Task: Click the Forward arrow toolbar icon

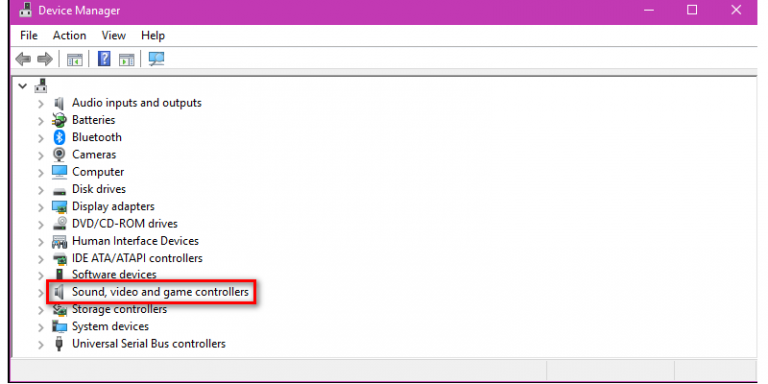Action: pyautogui.click(x=45, y=59)
